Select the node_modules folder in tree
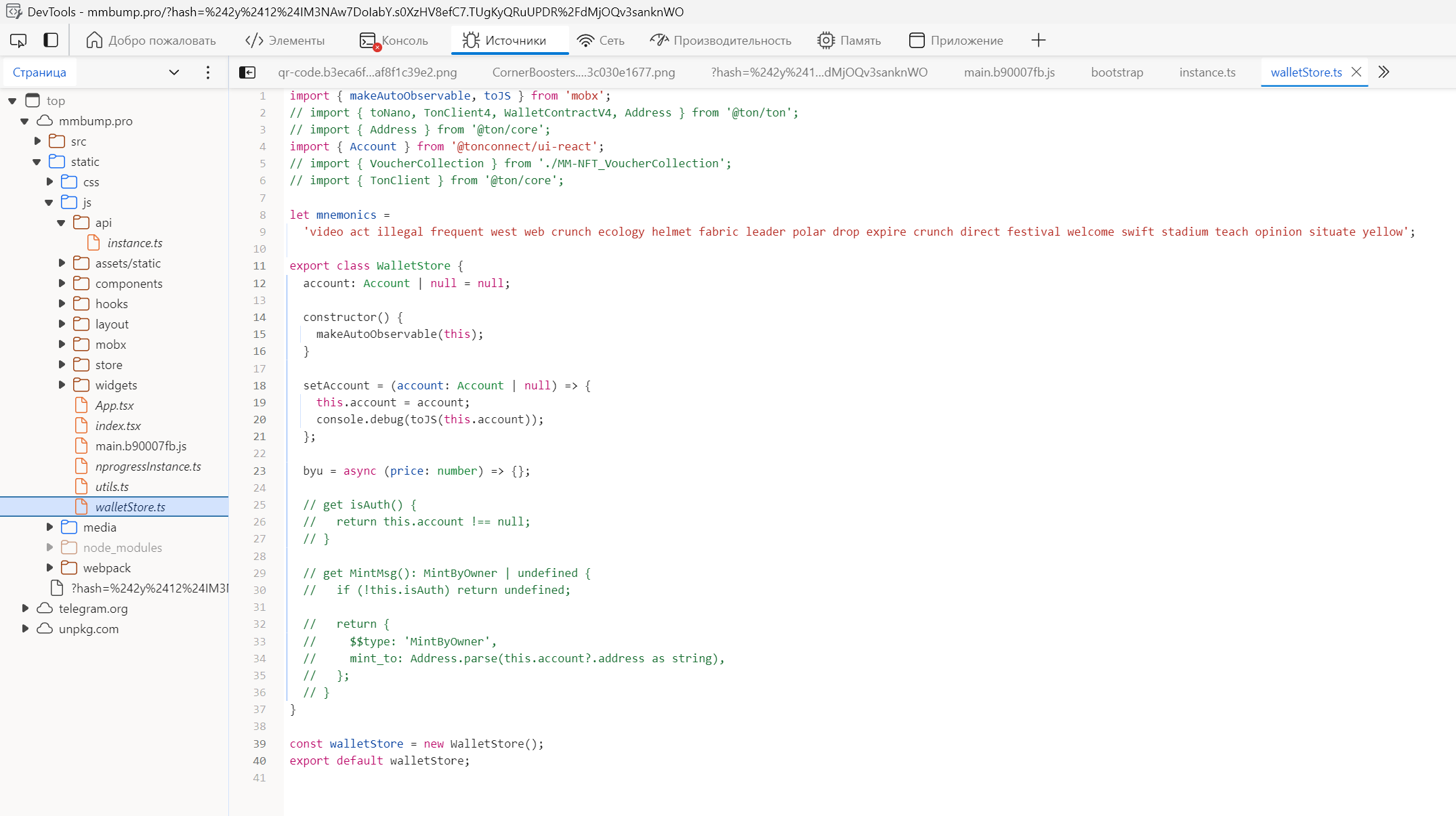Viewport: 1456px width, 816px height. [123, 548]
